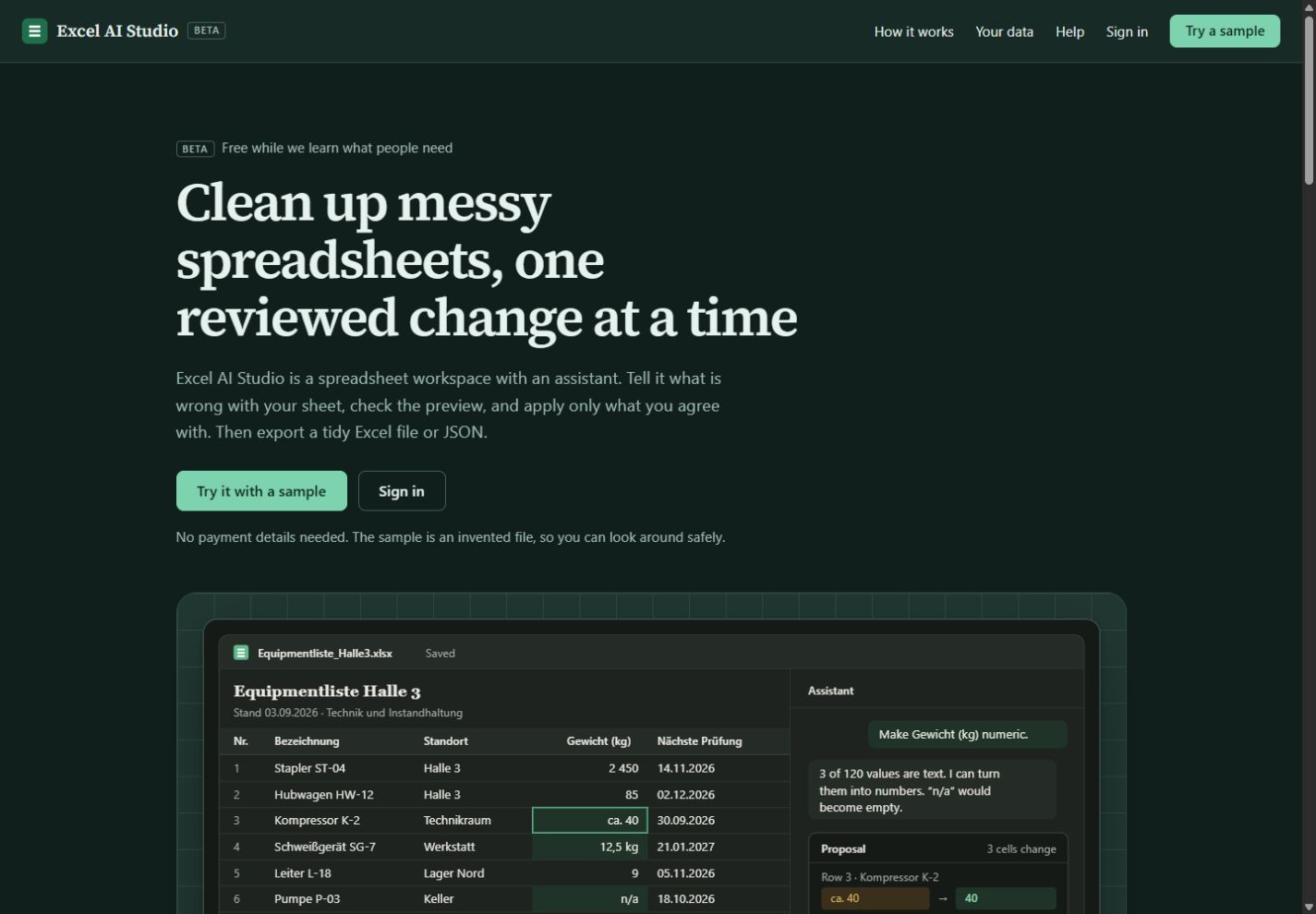This screenshot has height=914, width=1316.
Task: Open the Help nav link
Action: (x=1069, y=31)
